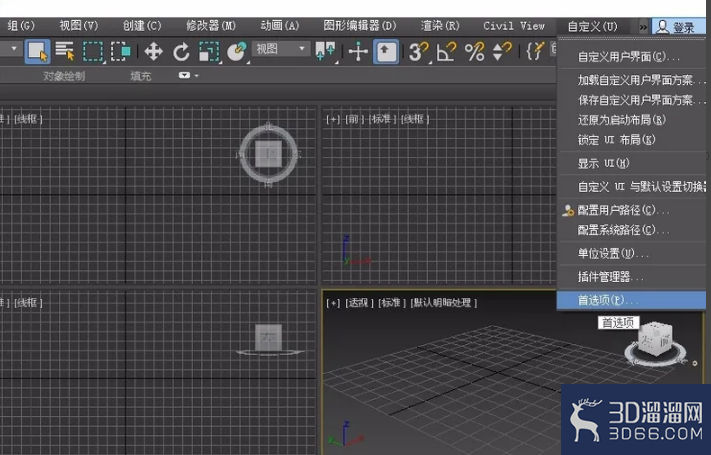Open the [透视] view label menu
711x455 pixels.
pyautogui.click(x=360, y=303)
